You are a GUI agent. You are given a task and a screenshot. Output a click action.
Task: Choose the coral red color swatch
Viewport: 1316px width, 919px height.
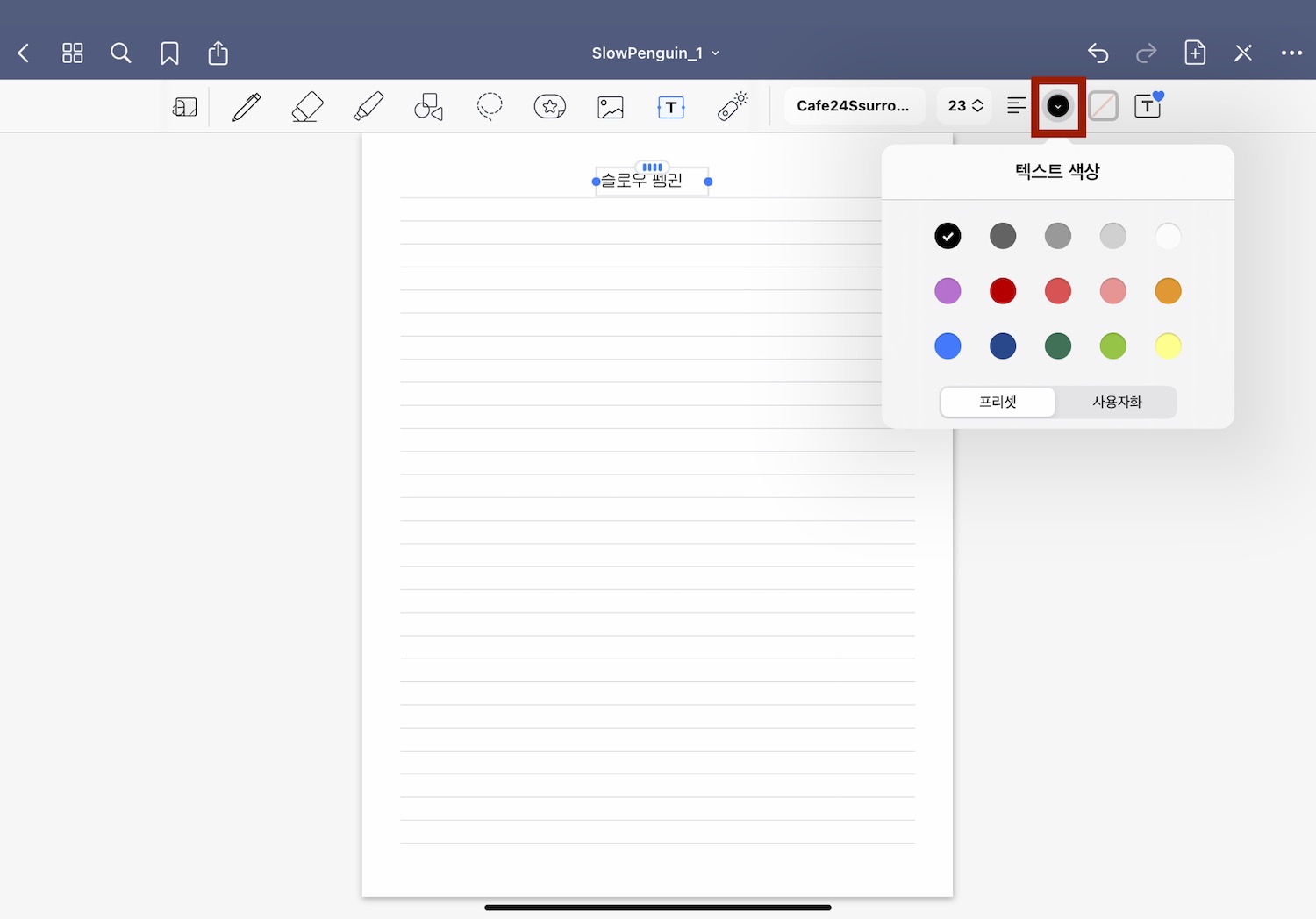tap(1058, 291)
